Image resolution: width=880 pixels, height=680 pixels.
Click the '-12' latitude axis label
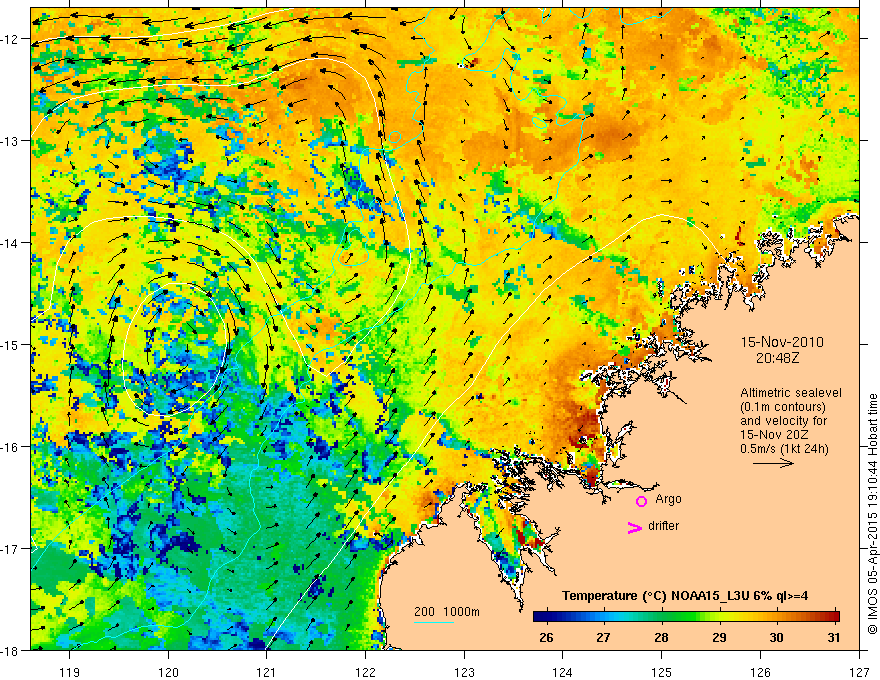tap(11, 39)
